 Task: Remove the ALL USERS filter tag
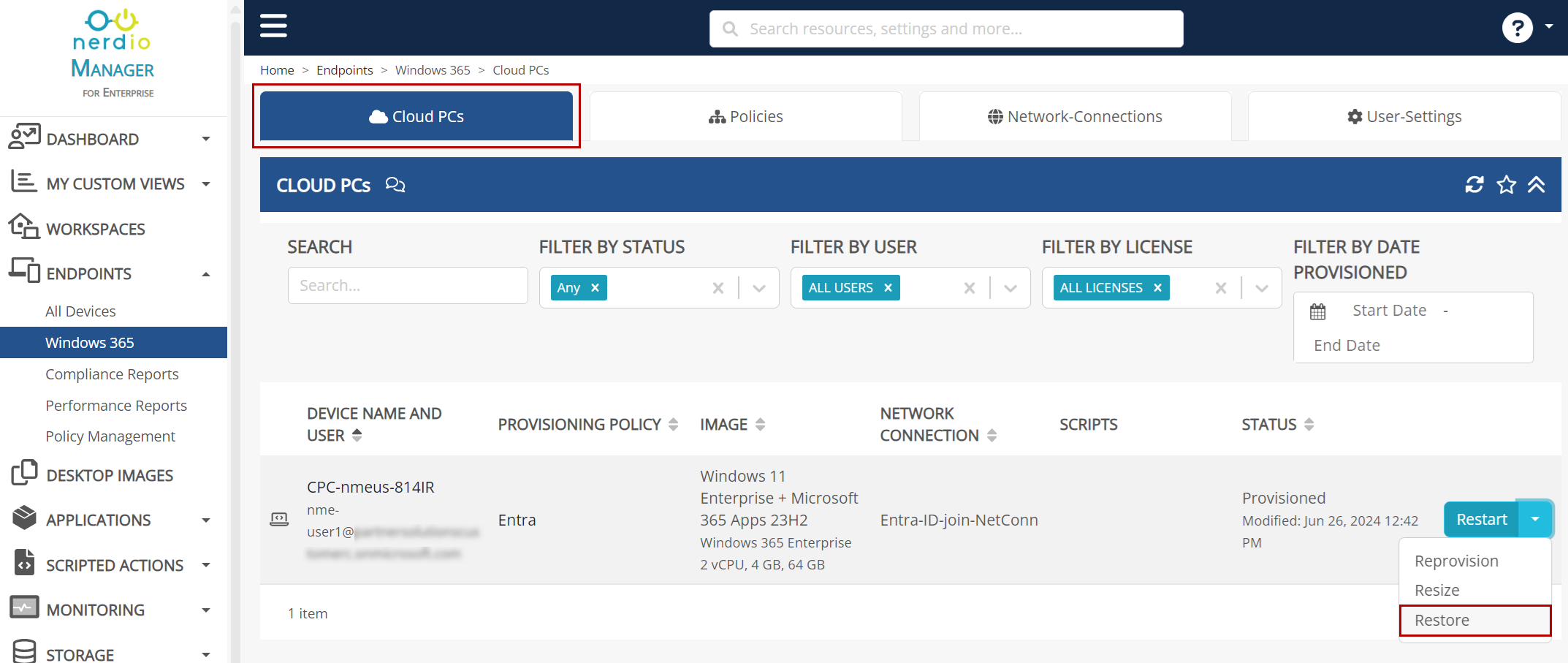tap(888, 288)
